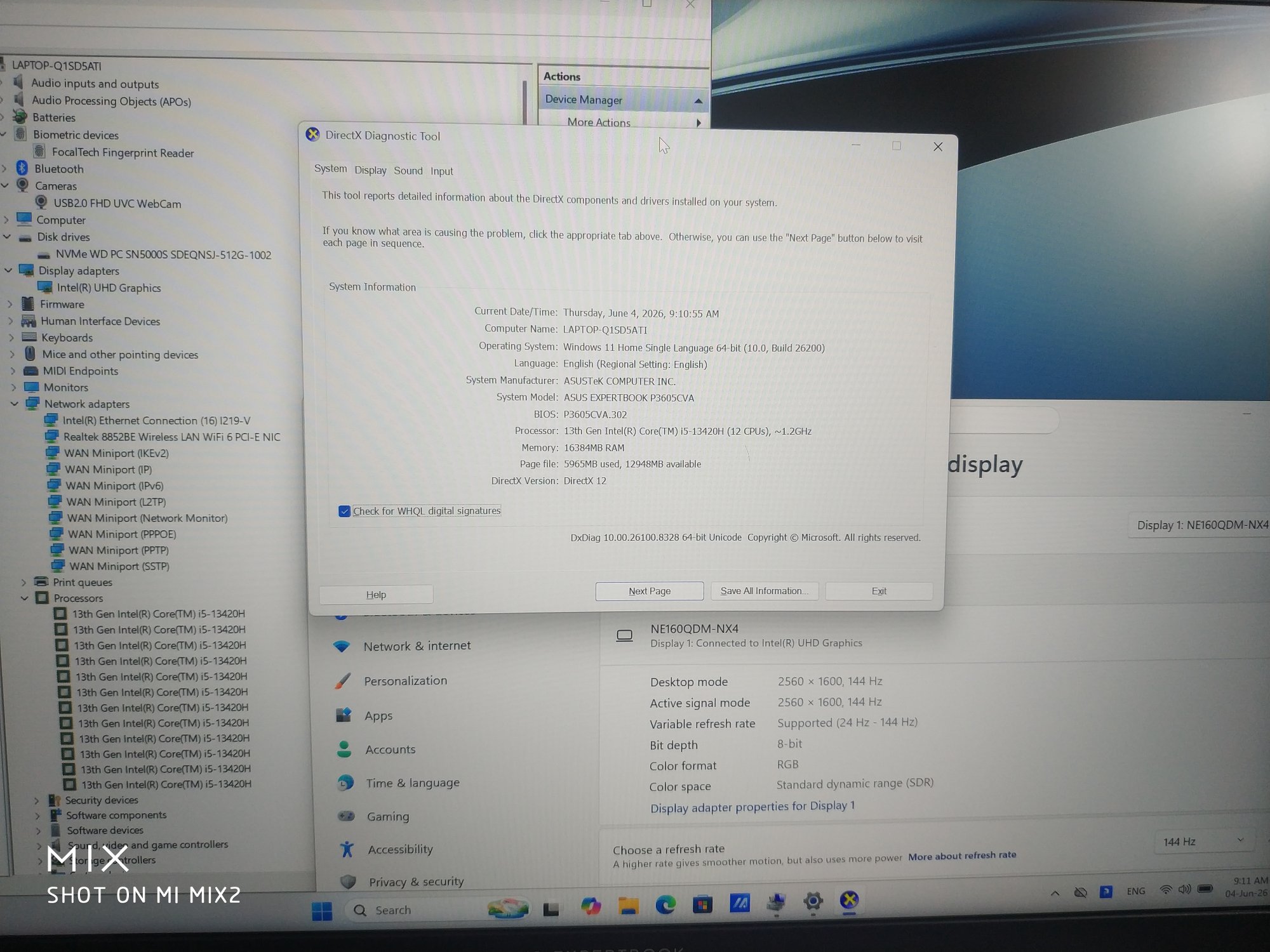Select the FocalTech Fingerprint Reader device icon
The image size is (1270, 952).
tap(39, 152)
